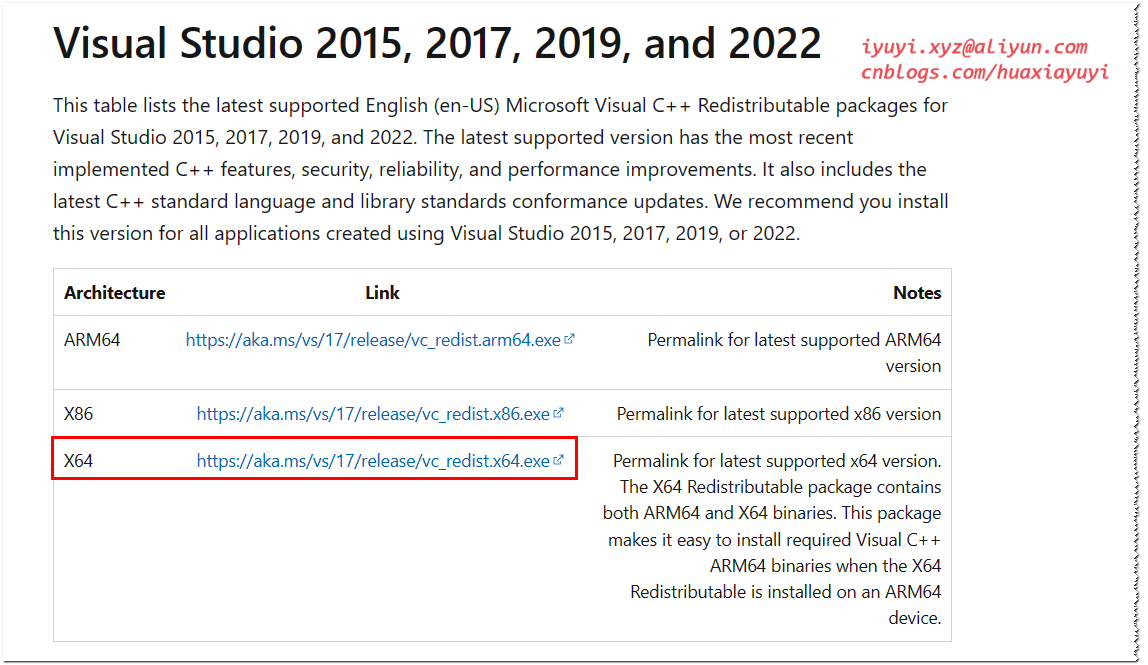Open the X64 vc_redist.x64.exe download link

point(373,461)
